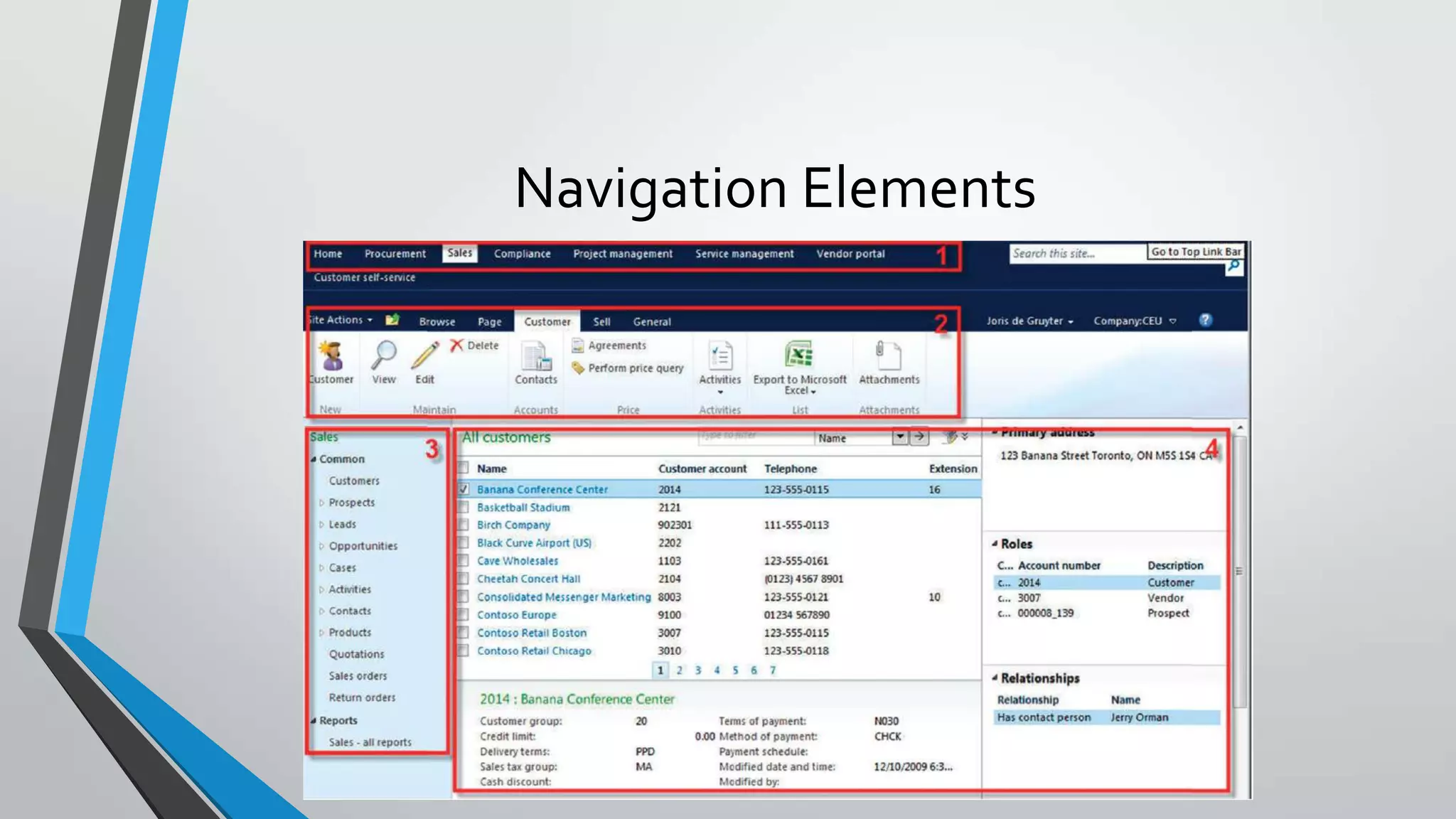The image size is (1456, 819).
Task: Click the edit page icon beside Site Actions
Action: (x=392, y=320)
